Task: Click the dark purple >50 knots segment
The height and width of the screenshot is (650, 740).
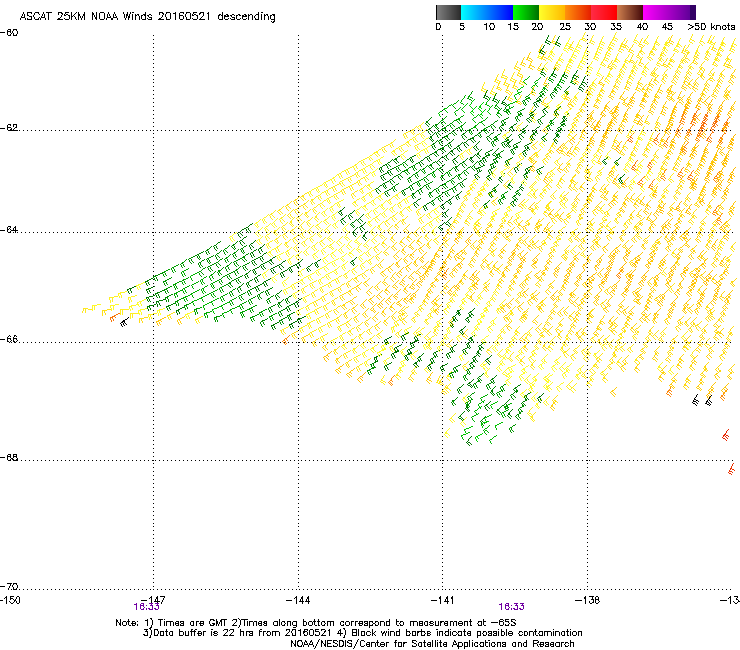Action: [x=693, y=12]
